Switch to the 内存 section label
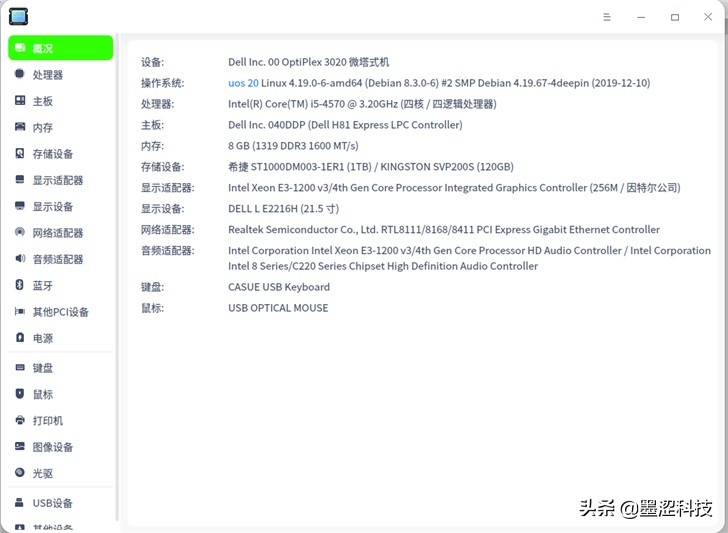This screenshot has height=533, width=728. (x=43, y=127)
